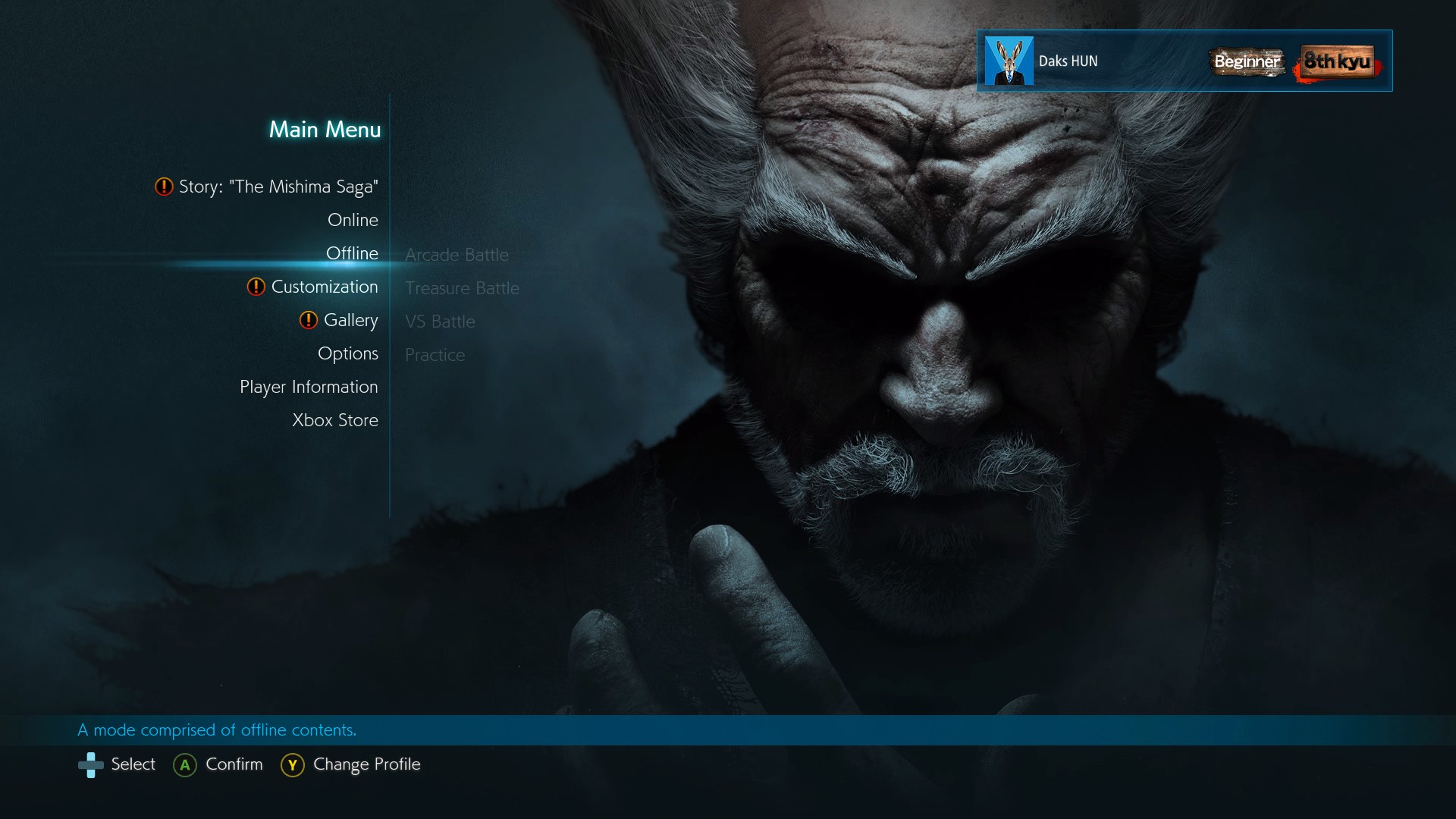Image resolution: width=1456 pixels, height=819 pixels.
Task: Open the Customization menu
Action: [x=325, y=287]
